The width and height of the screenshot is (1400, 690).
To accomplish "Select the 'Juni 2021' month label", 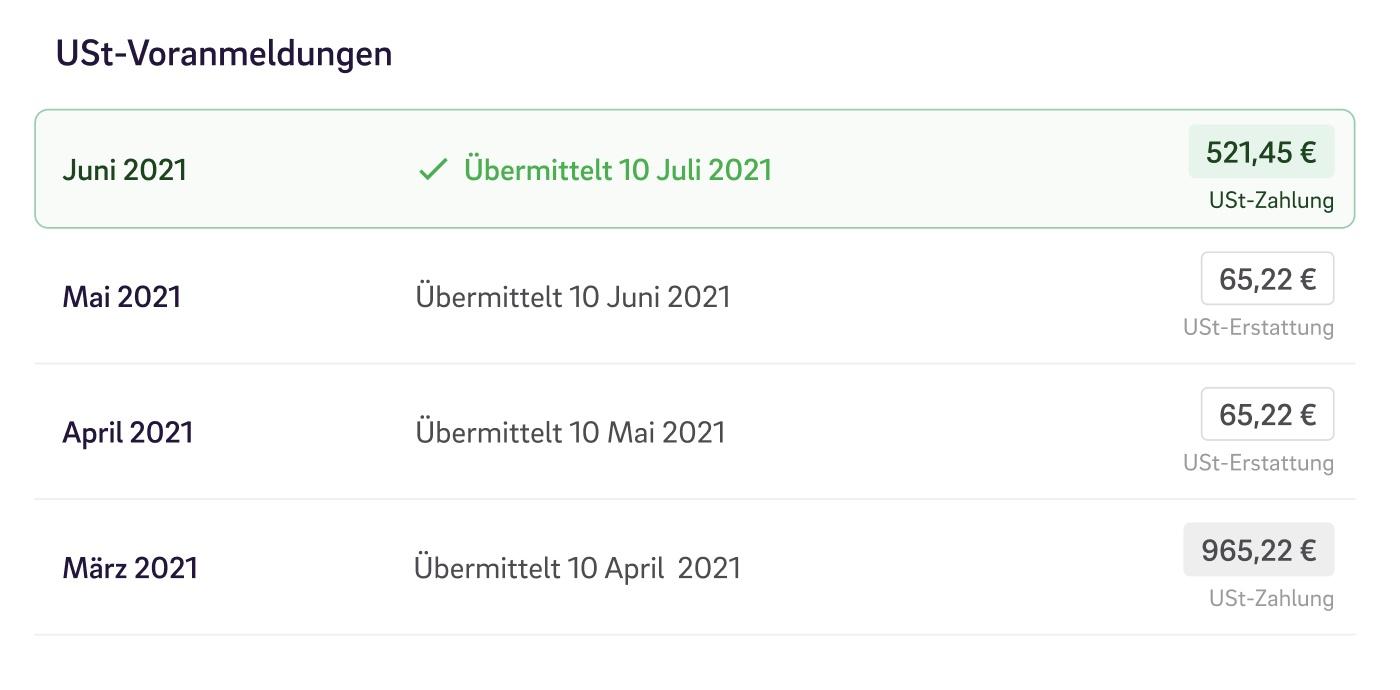I will pyautogui.click(x=125, y=170).
